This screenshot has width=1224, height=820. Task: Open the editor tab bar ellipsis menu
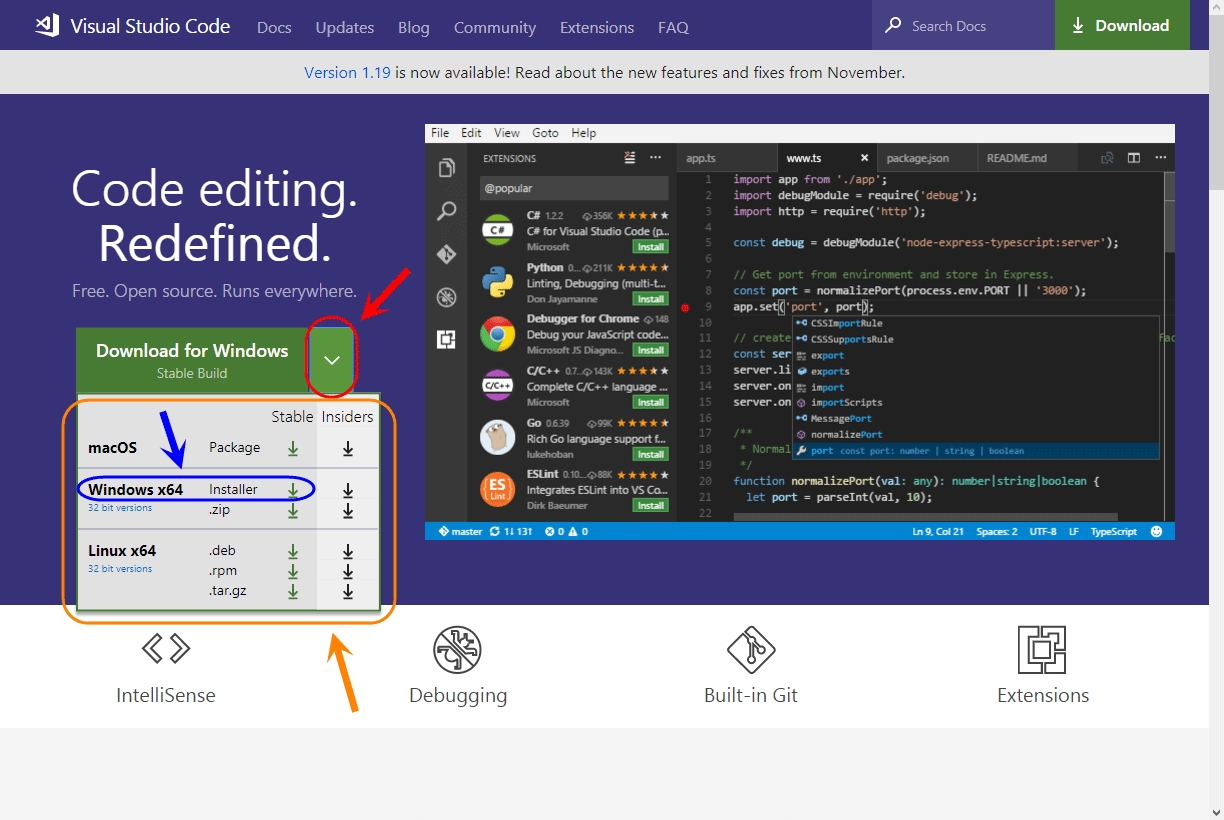[x=1160, y=158]
